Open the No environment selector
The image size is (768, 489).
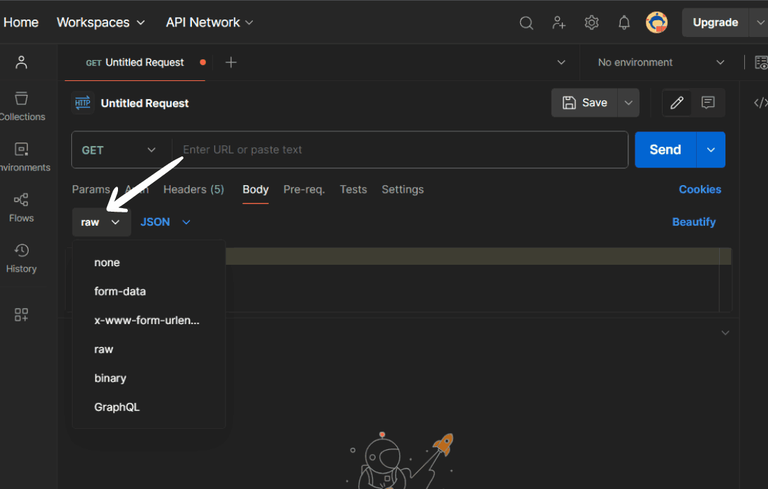coord(660,63)
